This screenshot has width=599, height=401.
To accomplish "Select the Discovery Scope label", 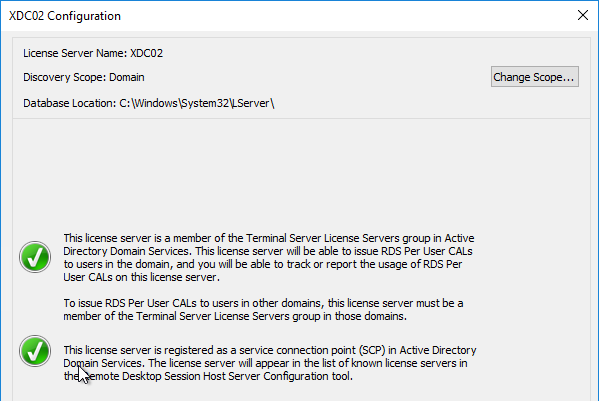I will pyautogui.click(x=65, y=77).
